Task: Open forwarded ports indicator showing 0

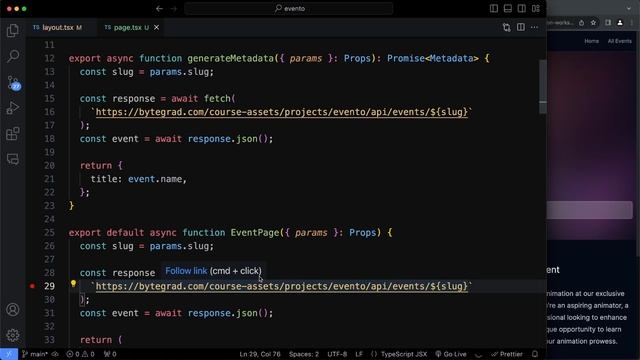Action: point(110,354)
